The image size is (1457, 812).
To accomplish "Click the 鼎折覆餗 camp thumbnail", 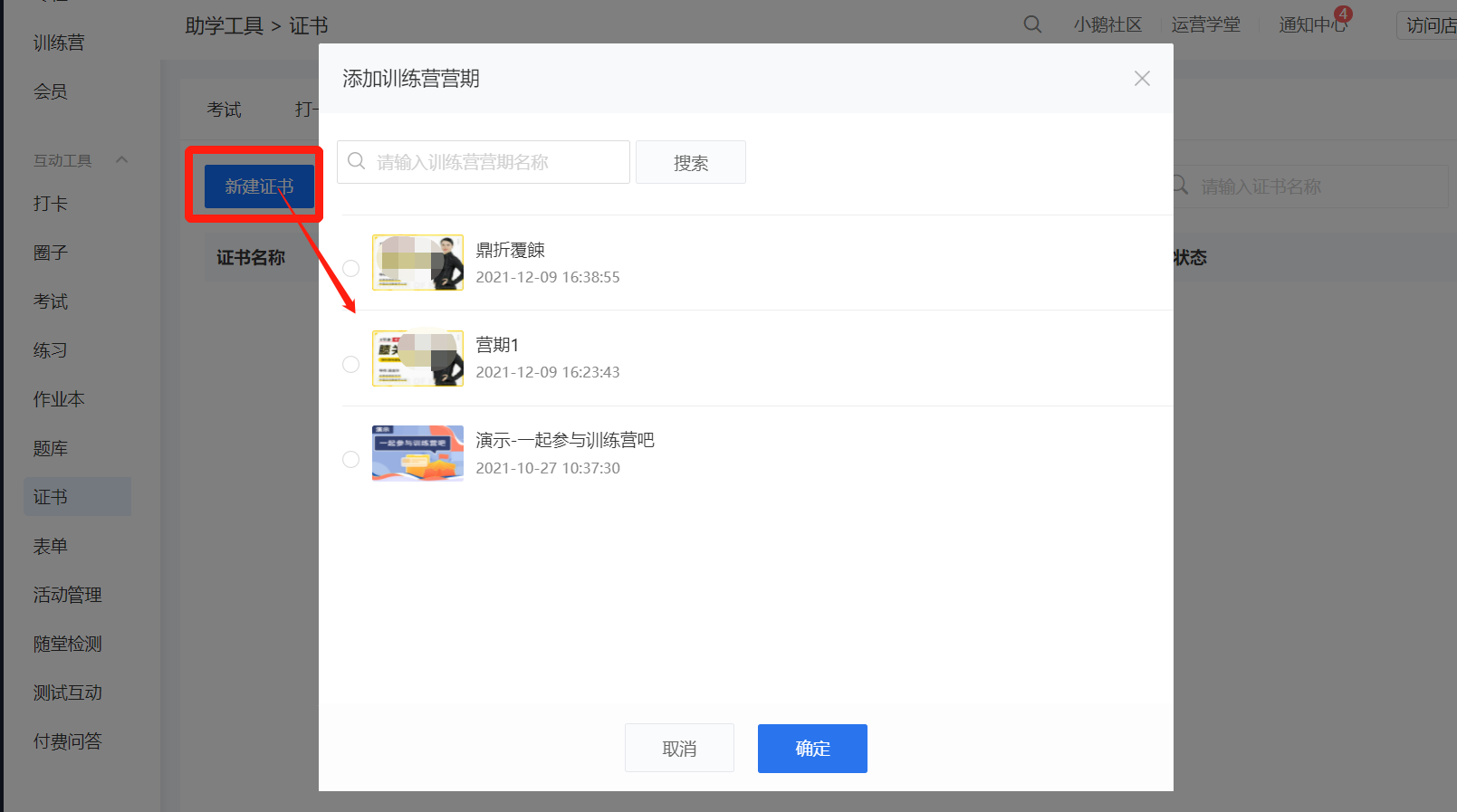I will pos(417,263).
